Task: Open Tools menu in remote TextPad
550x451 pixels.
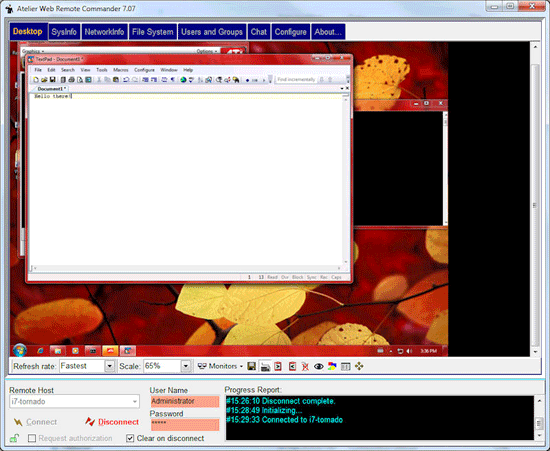Action: (102, 70)
